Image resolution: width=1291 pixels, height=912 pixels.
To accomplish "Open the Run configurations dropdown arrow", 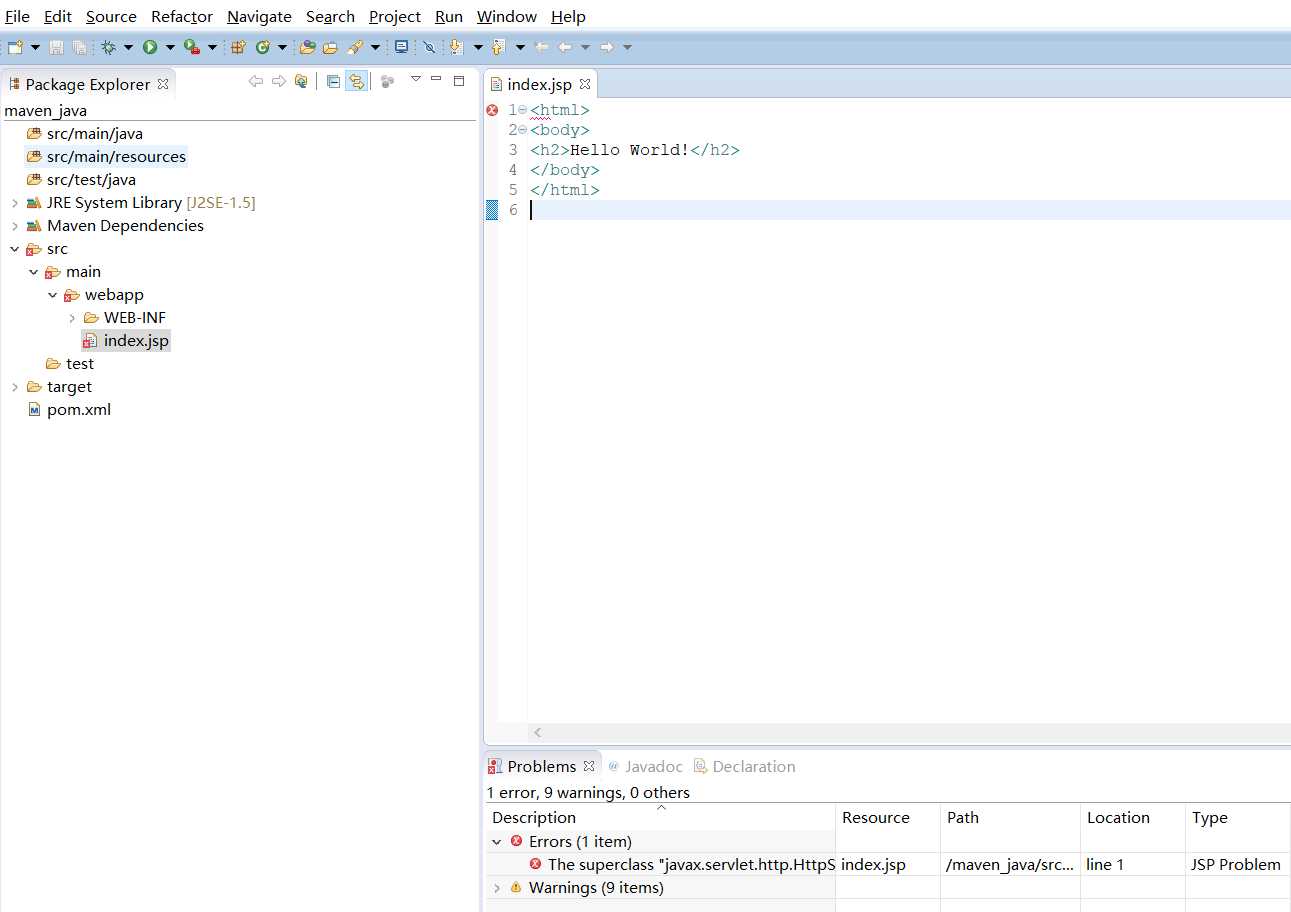I will (170, 47).
